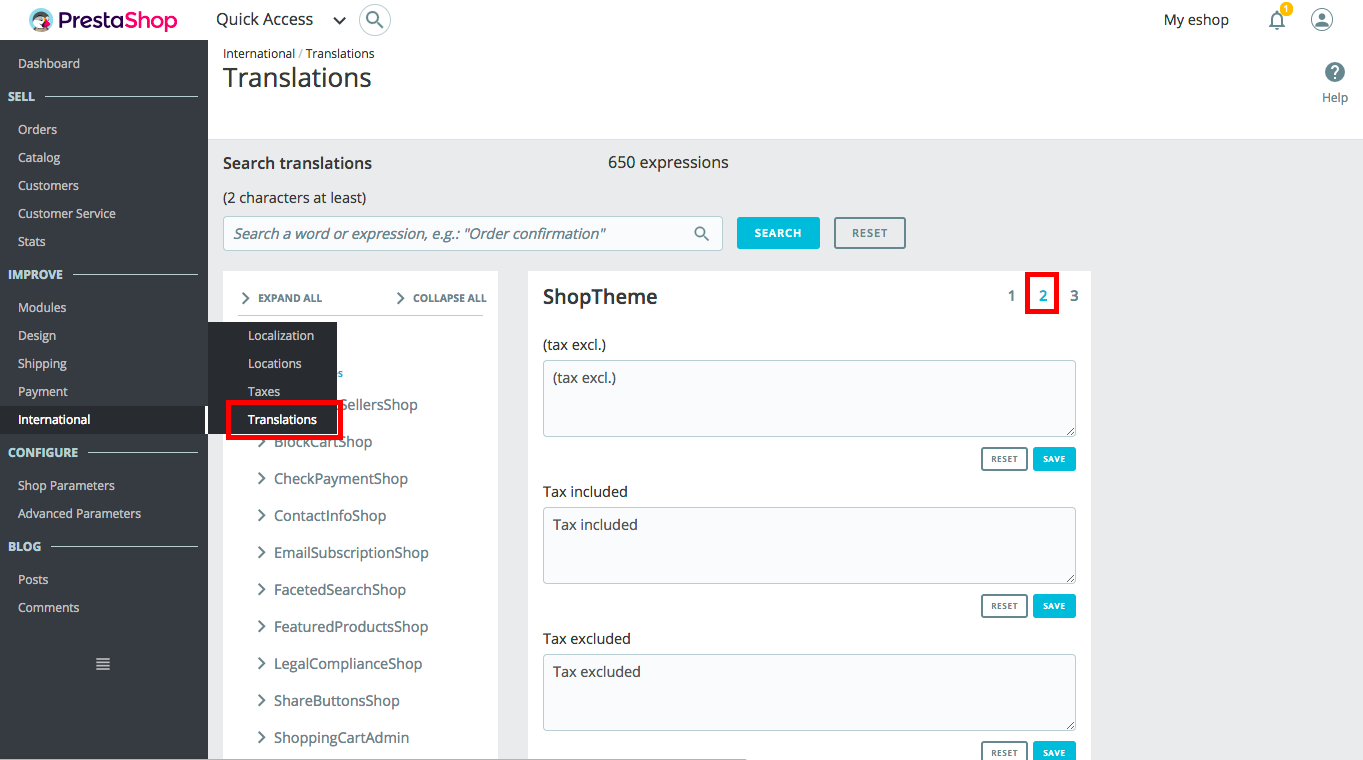Image resolution: width=1363 pixels, height=760 pixels.
Task: Click the magnifier inside the translation search field
Action: [x=702, y=234]
